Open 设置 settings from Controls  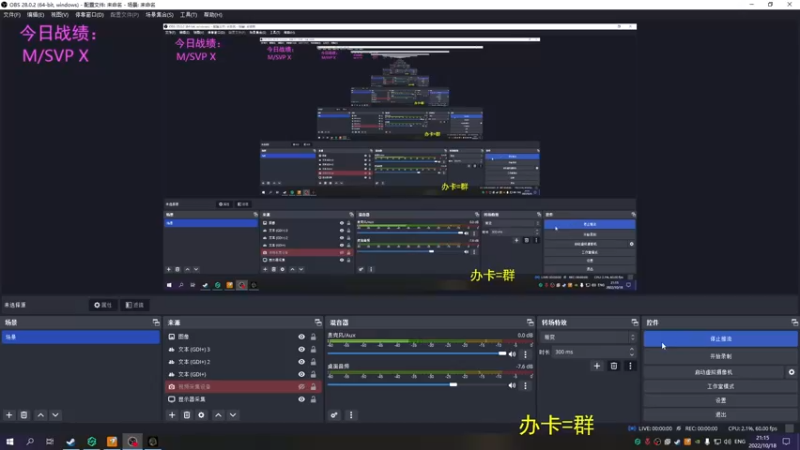tap(720, 401)
